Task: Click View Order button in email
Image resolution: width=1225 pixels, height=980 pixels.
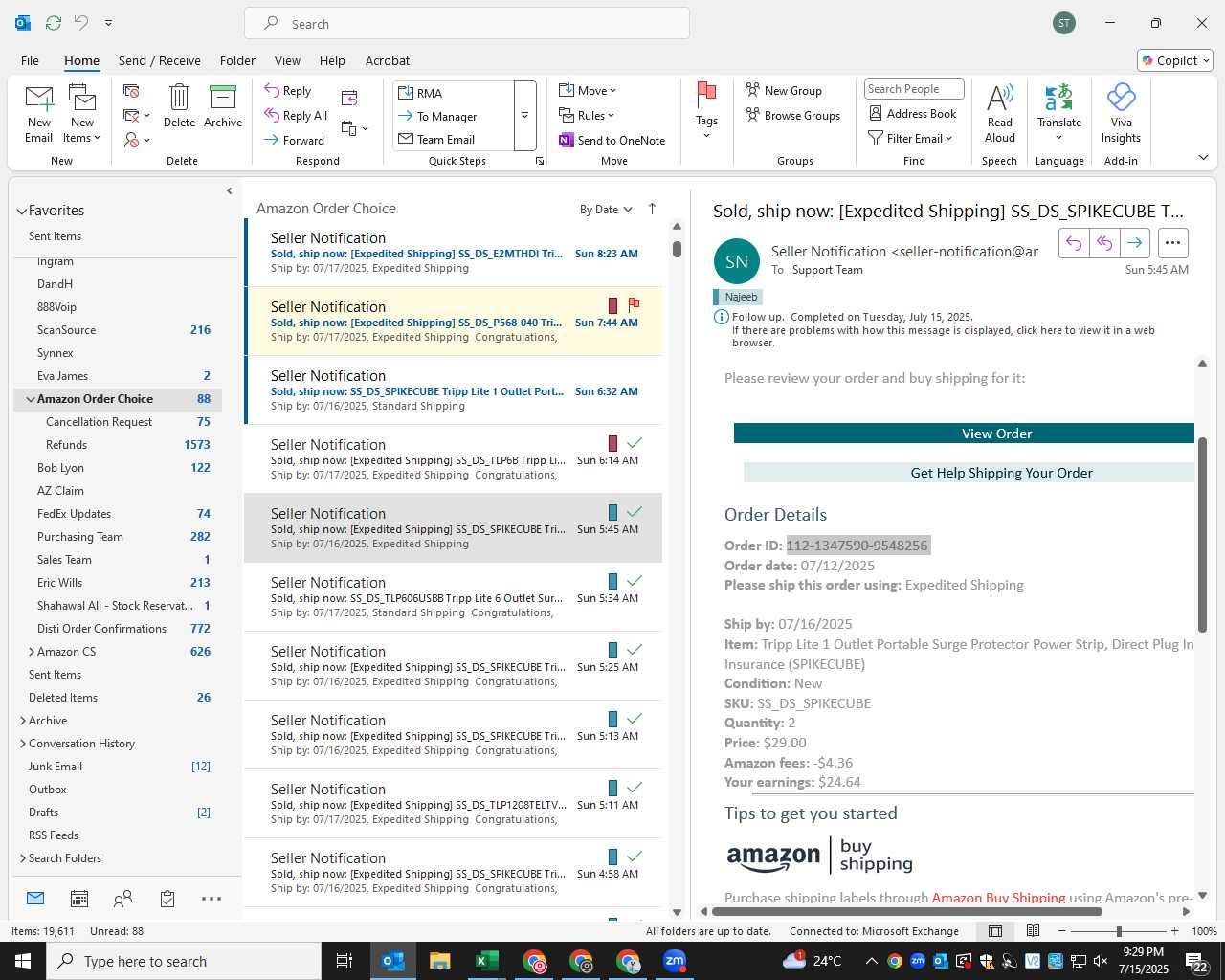Action: coord(964,434)
